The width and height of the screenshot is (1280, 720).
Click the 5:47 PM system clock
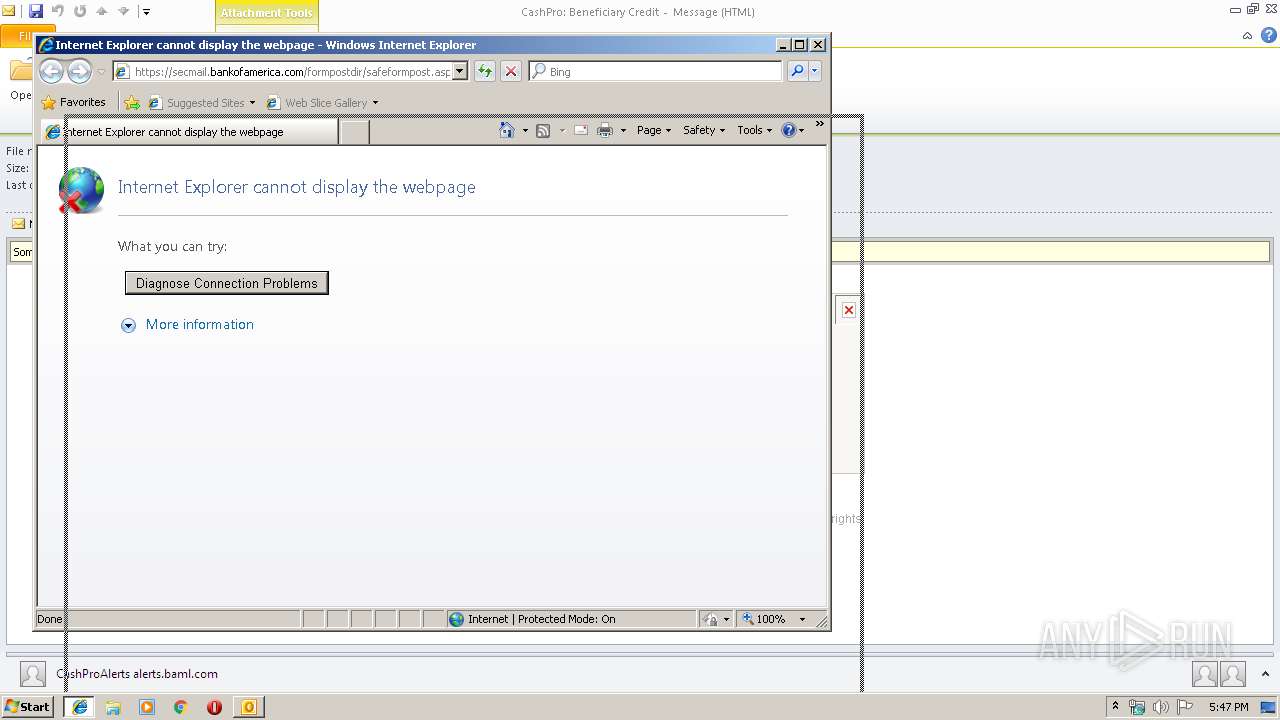tap(1228, 707)
